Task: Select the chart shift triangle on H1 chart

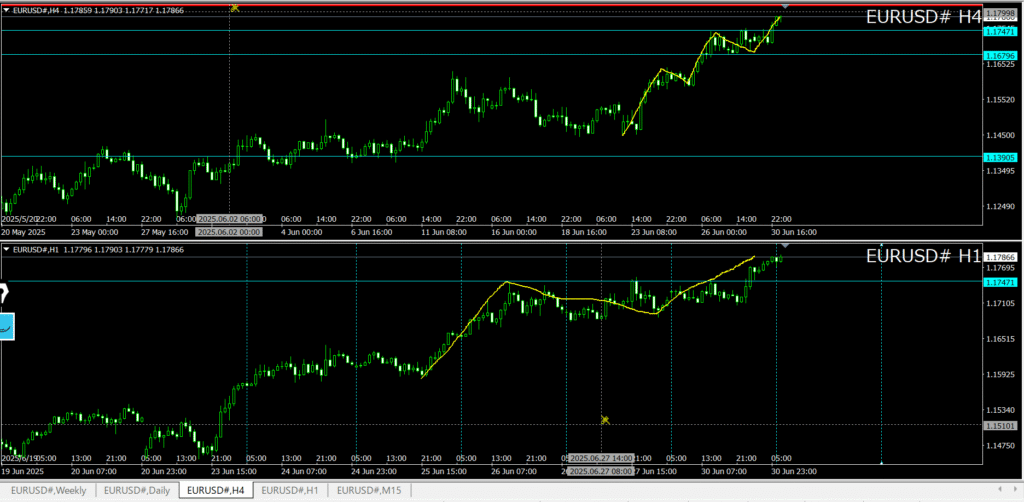Action: (785, 245)
